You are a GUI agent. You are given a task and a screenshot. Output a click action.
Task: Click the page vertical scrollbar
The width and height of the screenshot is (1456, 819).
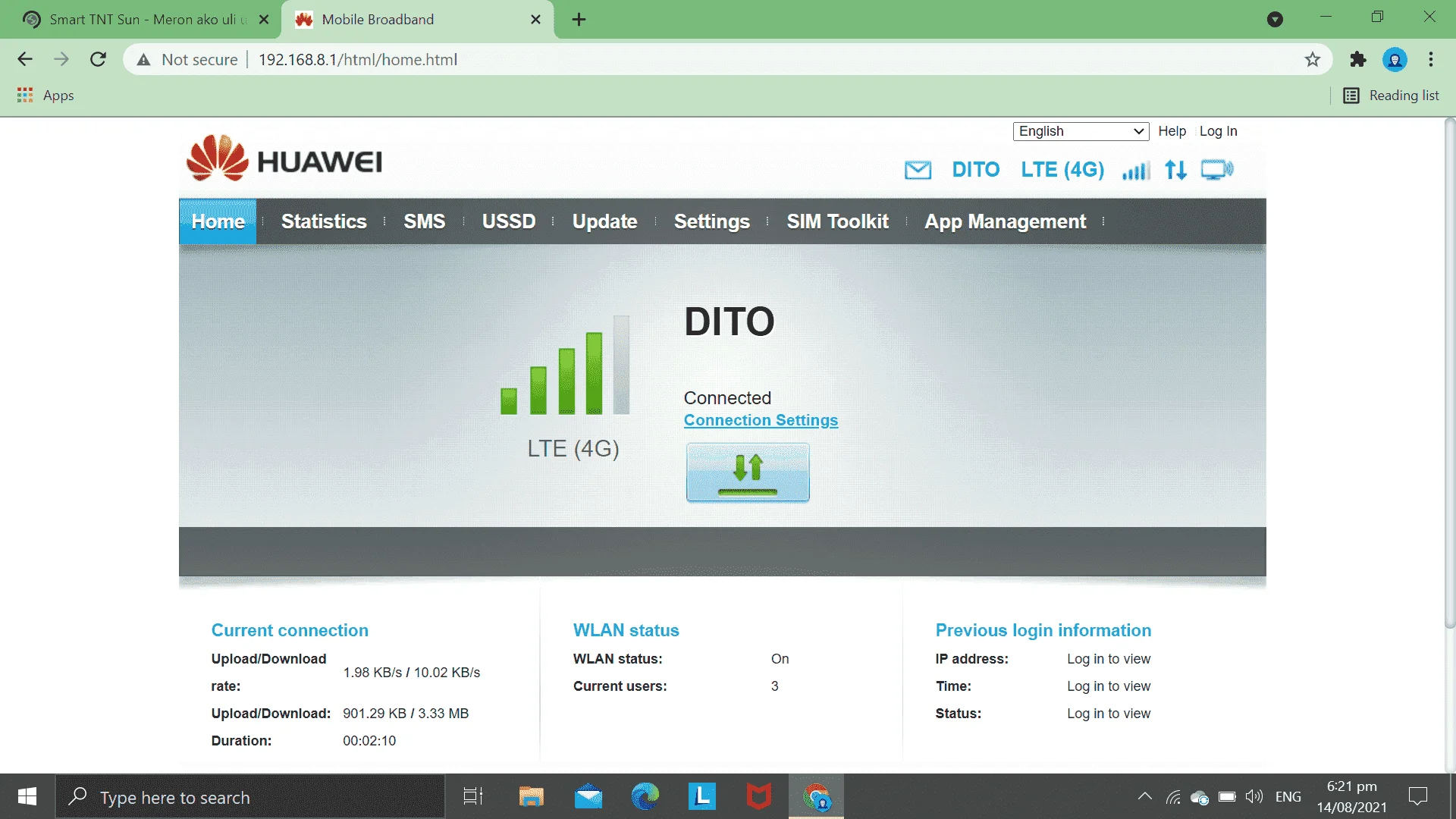1449,372
